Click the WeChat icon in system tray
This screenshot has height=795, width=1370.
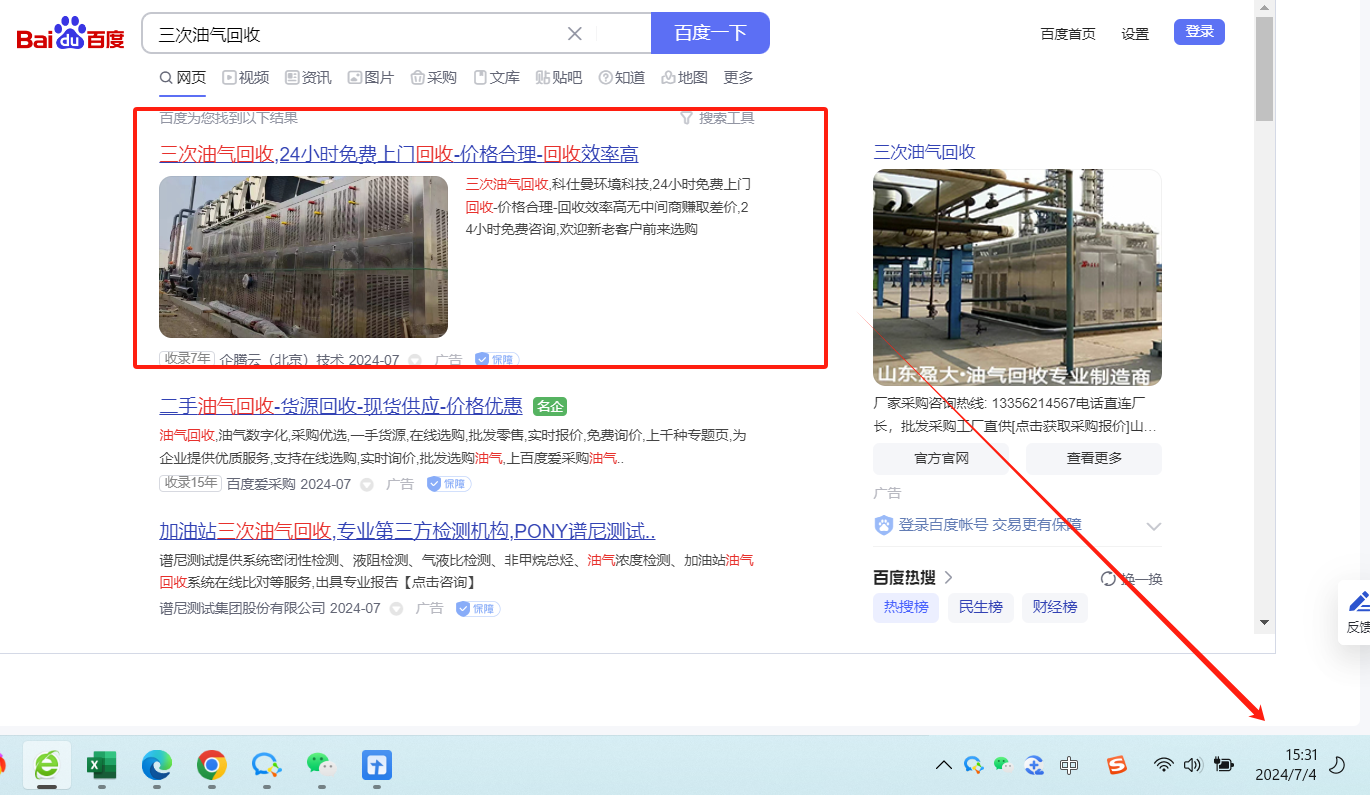tap(1003, 765)
